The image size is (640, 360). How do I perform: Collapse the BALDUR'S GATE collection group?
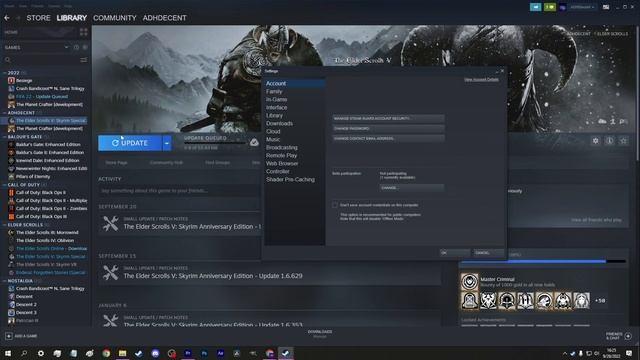click(x=5, y=137)
